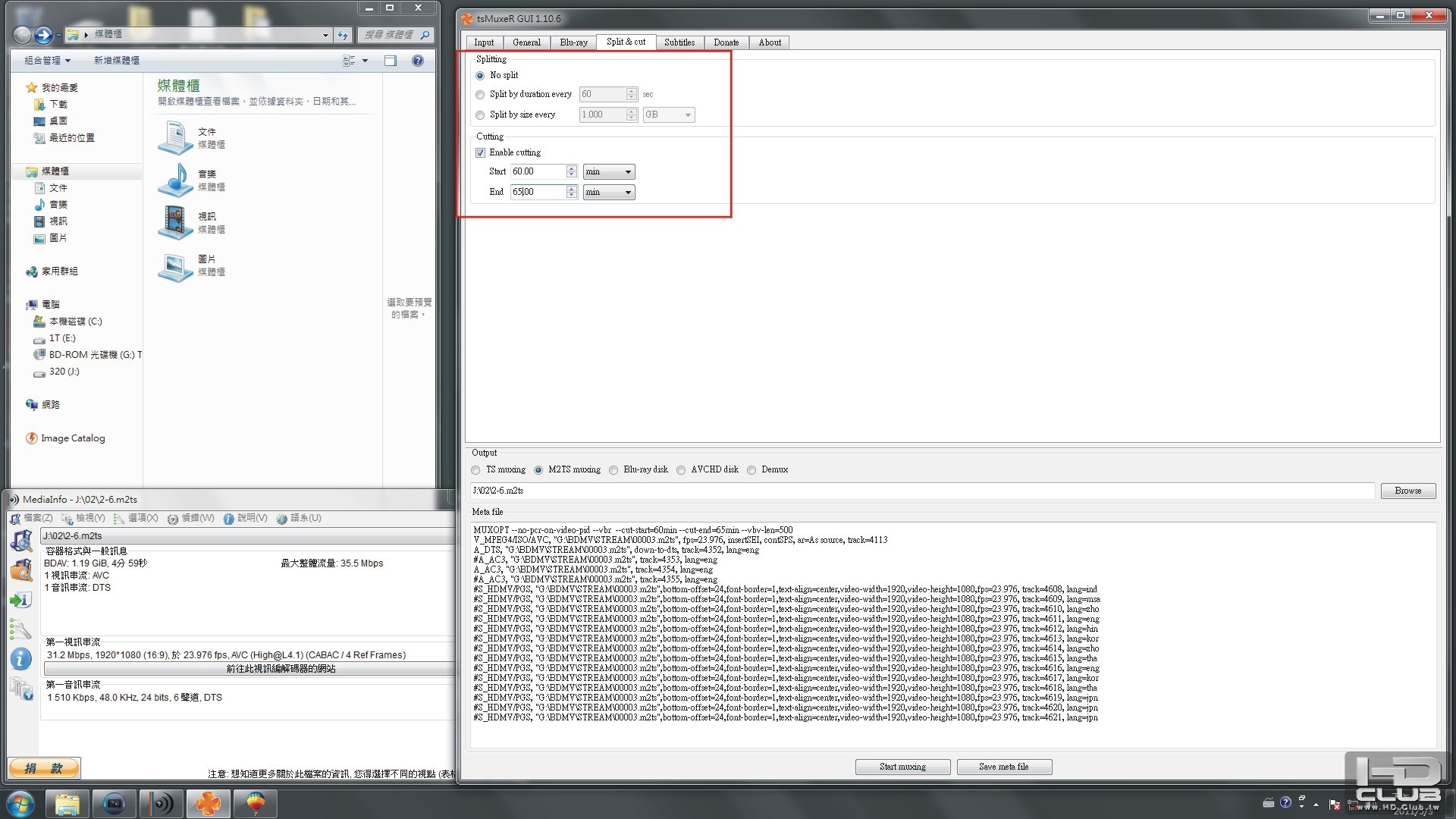1456x819 pixels.
Task: Open the End time unit dropdown
Action: point(609,193)
